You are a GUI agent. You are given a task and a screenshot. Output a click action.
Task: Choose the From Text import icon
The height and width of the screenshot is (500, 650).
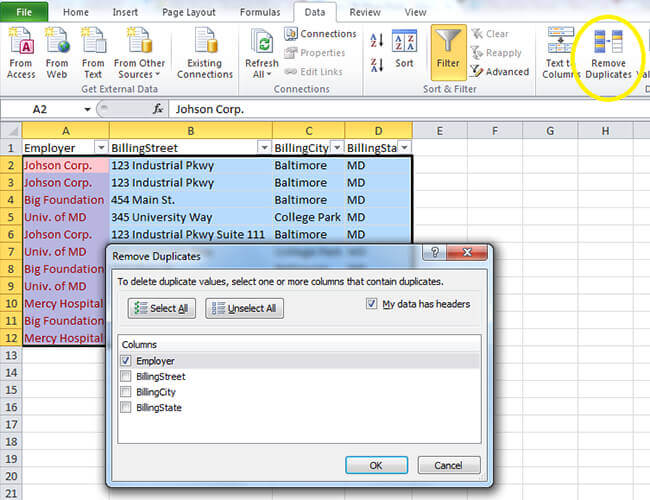93,52
